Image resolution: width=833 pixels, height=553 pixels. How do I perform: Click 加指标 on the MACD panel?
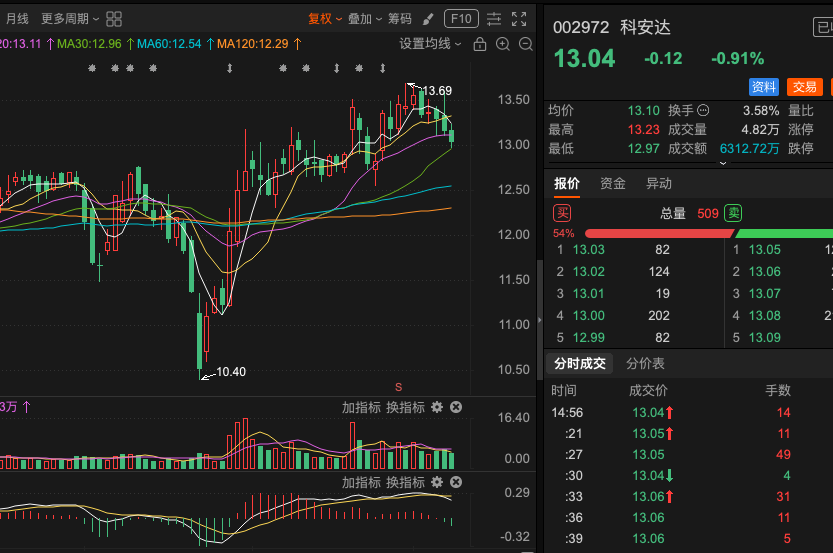coord(361,482)
